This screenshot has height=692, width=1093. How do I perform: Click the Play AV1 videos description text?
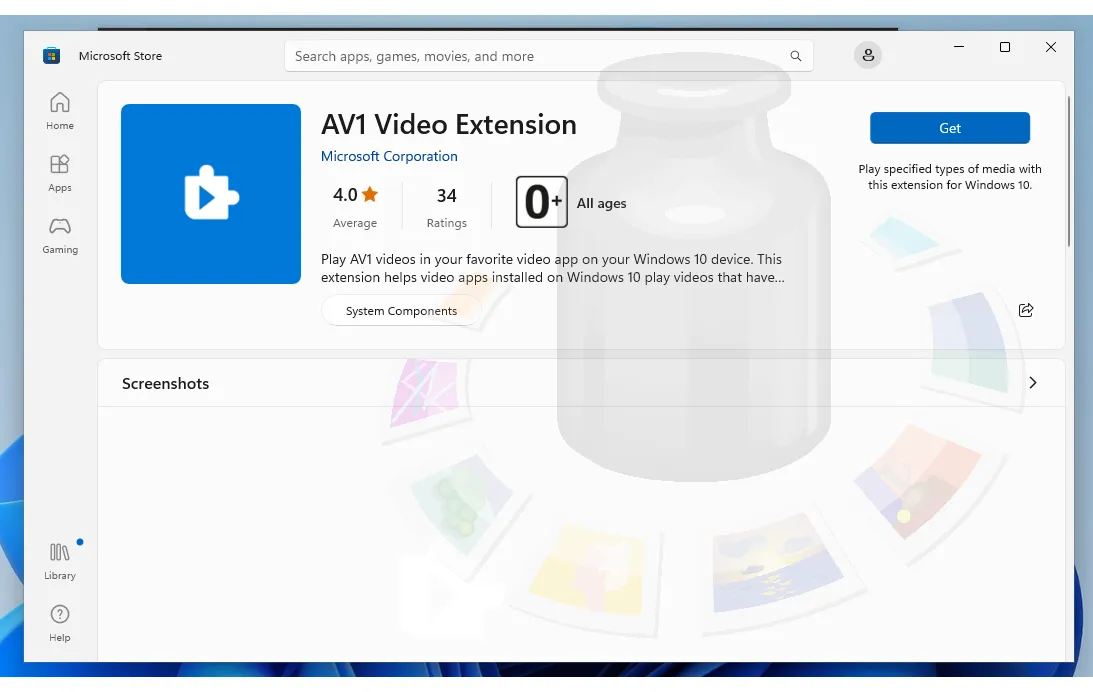click(553, 268)
